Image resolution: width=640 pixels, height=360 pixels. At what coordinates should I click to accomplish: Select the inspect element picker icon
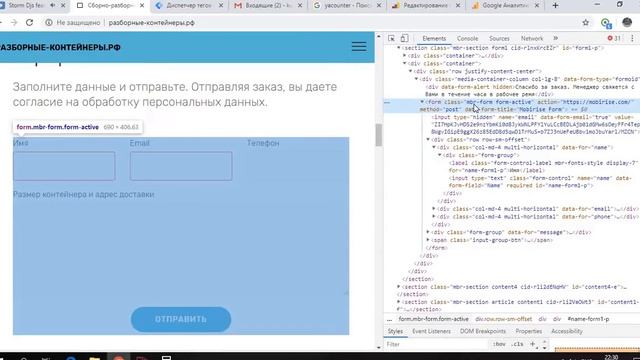pos(391,38)
